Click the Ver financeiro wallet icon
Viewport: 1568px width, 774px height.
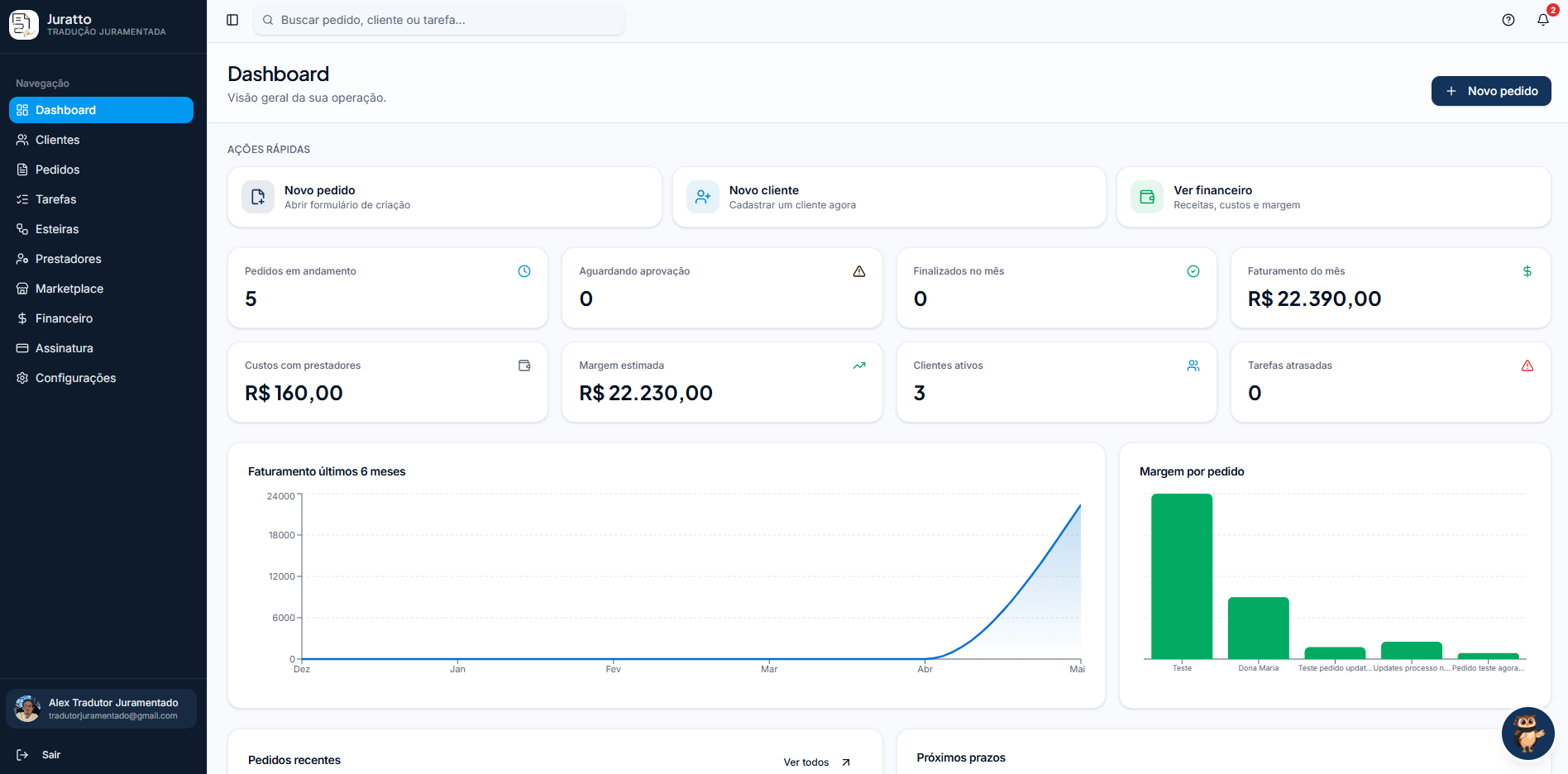tap(1147, 197)
